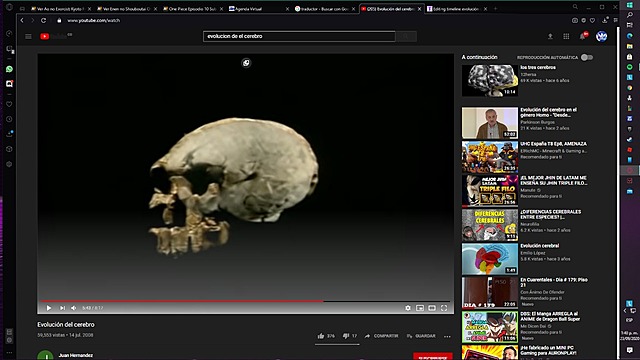Open the YouTube hamburger guide menu

pyautogui.click(x=28, y=36)
